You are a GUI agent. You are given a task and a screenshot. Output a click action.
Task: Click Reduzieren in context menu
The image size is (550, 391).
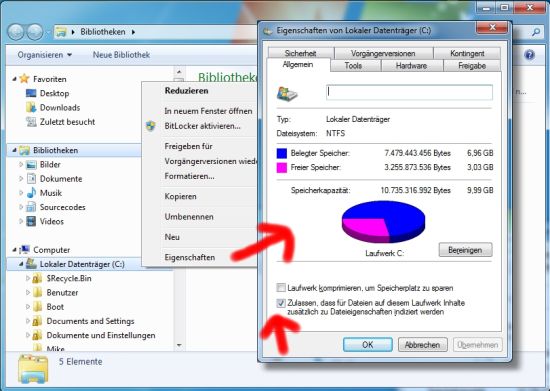pos(187,90)
